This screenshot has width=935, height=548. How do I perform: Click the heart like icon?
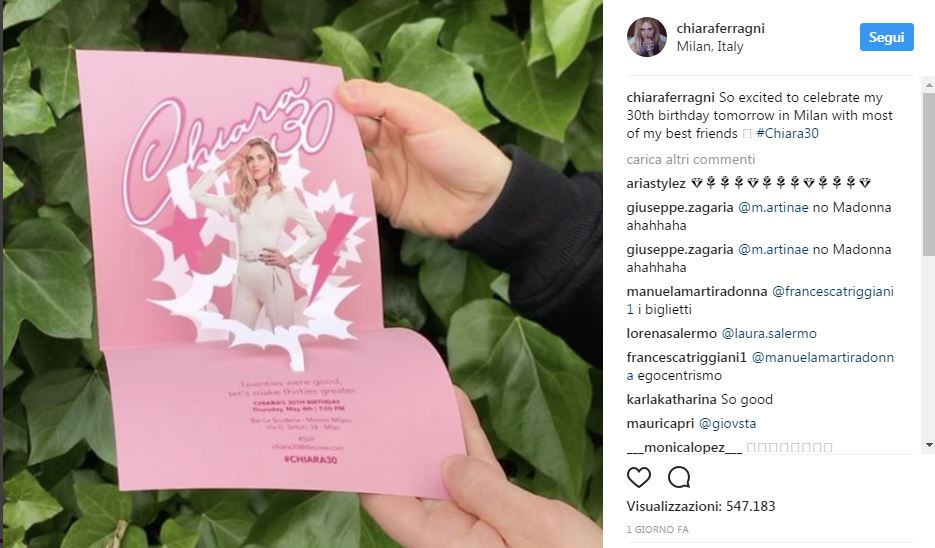(x=639, y=477)
